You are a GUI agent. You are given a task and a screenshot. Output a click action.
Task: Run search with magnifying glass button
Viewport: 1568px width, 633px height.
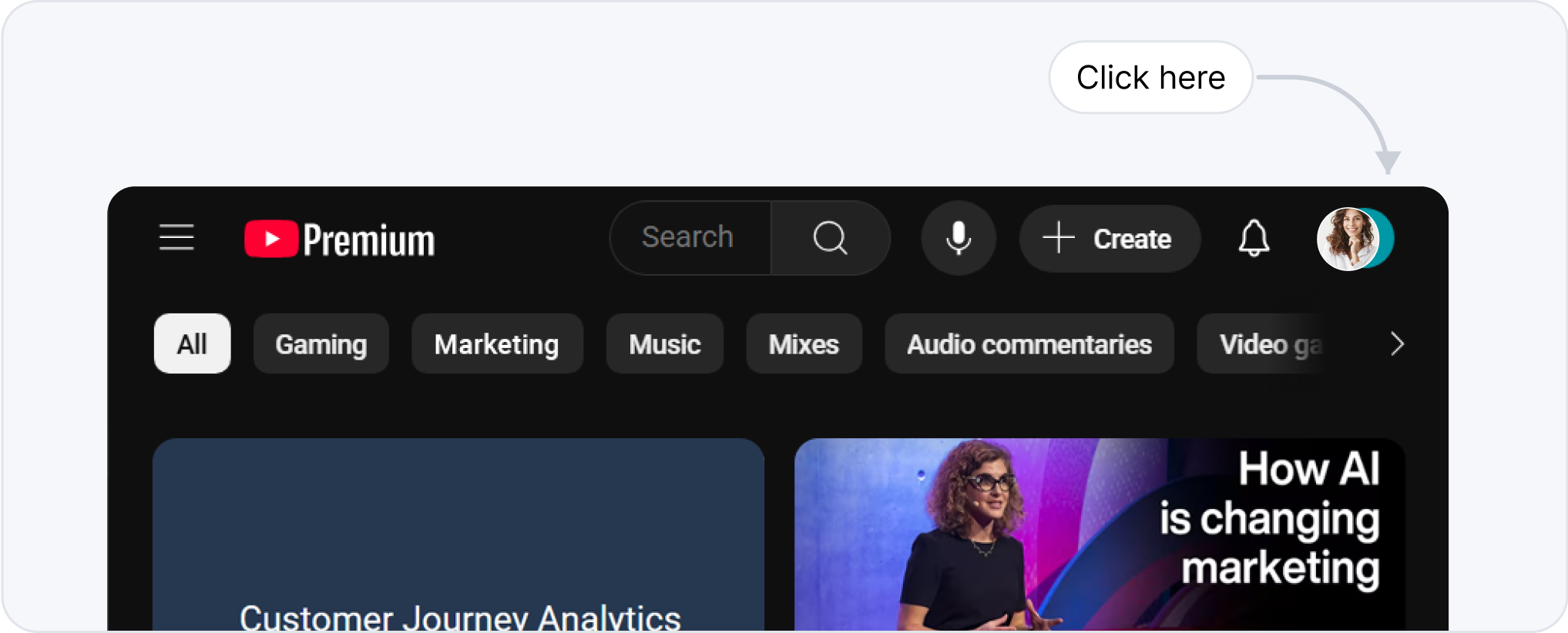click(831, 238)
